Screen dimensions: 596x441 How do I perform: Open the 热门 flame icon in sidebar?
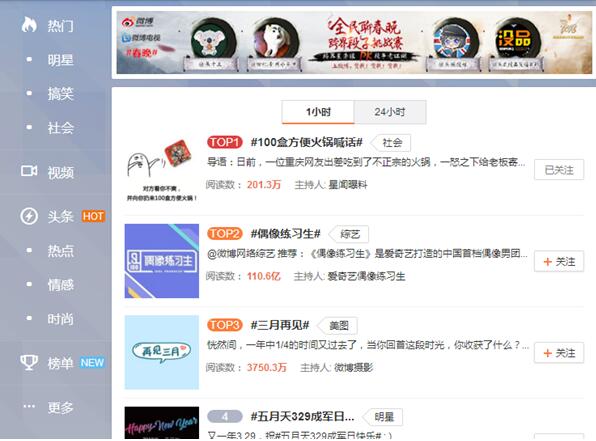pos(29,25)
